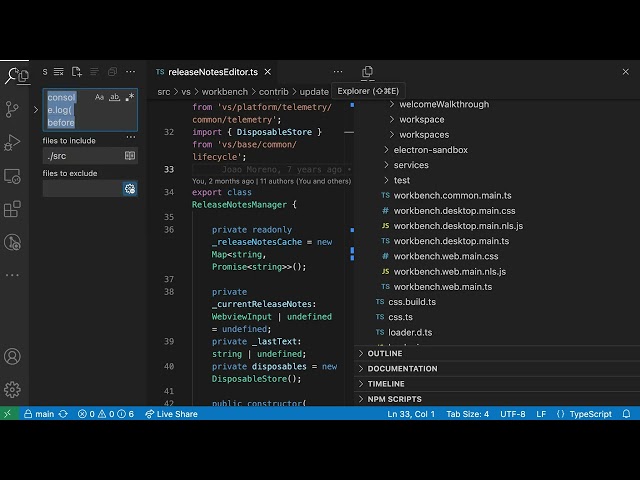Viewport: 640px width, 480px height.
Task: Click the remote window indicator in status bar
Action: [9, 413]
